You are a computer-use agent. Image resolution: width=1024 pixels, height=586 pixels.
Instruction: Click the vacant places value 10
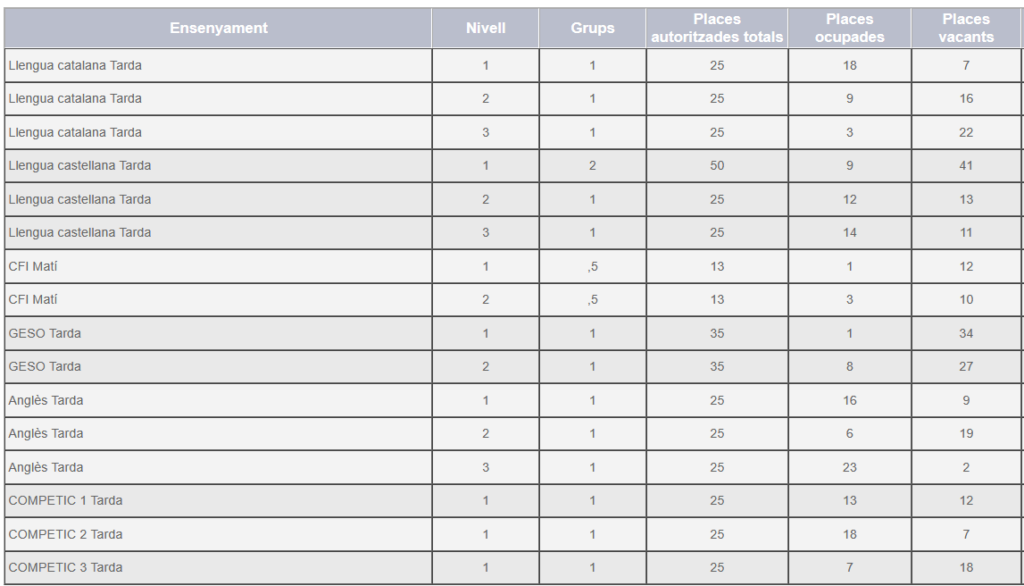[x=966, y=300]
